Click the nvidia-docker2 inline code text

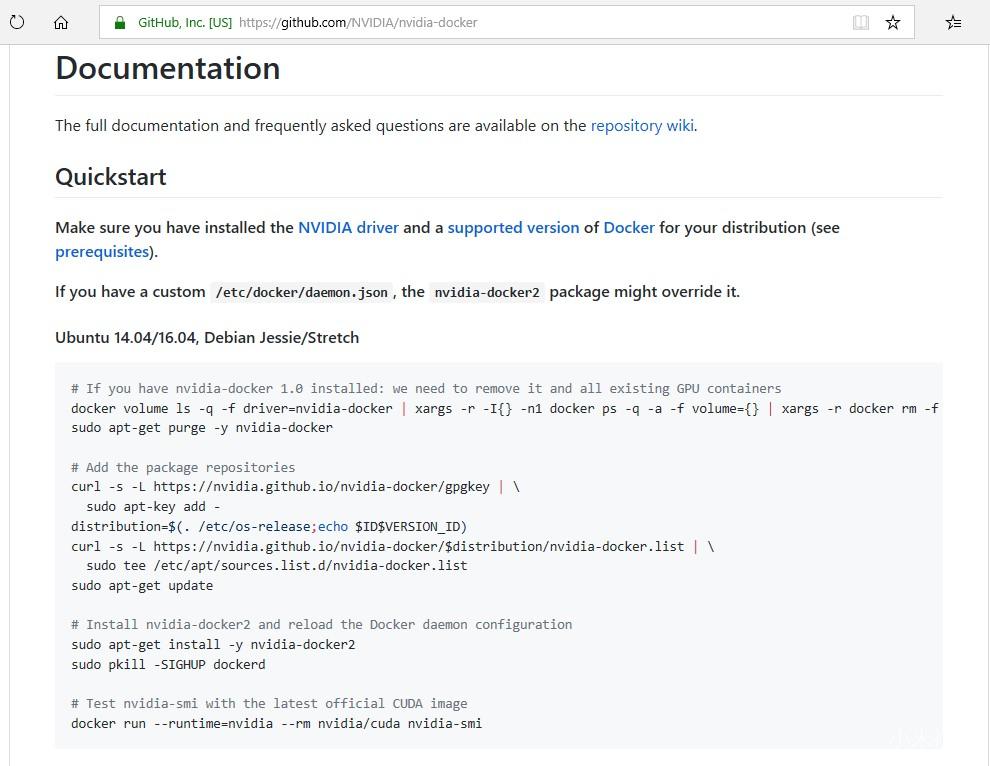487,292
